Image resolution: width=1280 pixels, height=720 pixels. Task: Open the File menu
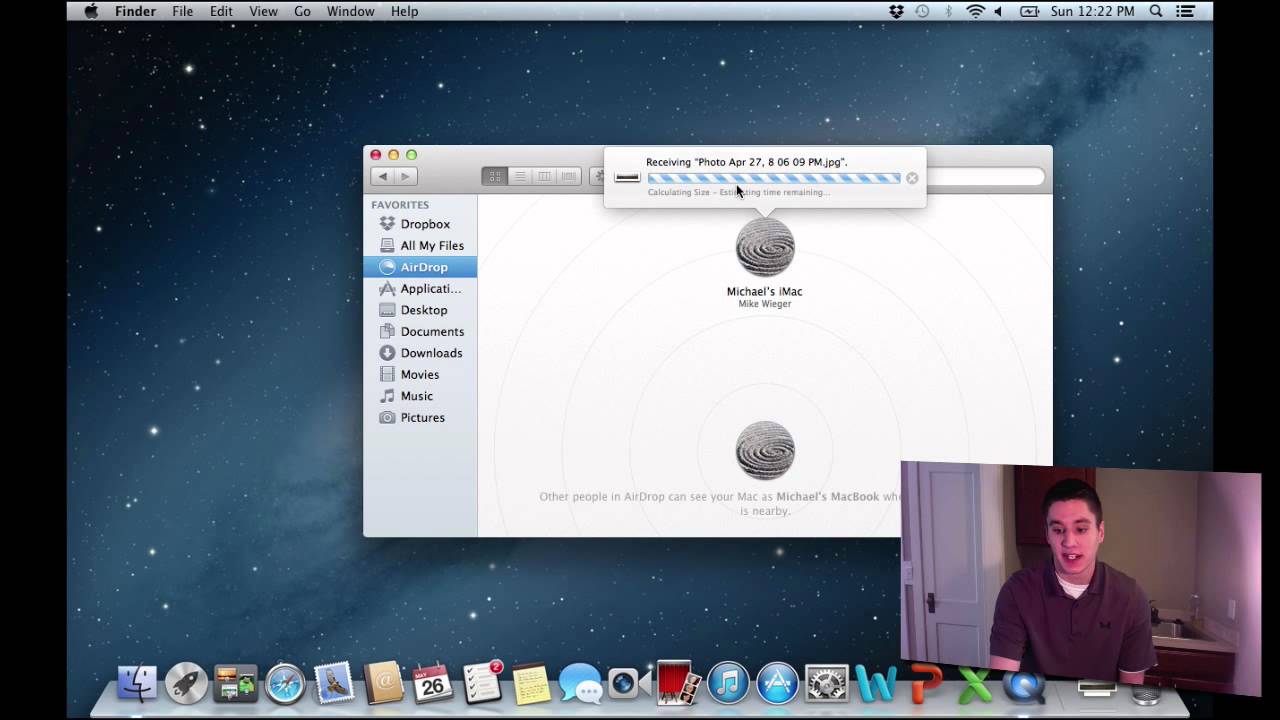[x=182, y=11]
